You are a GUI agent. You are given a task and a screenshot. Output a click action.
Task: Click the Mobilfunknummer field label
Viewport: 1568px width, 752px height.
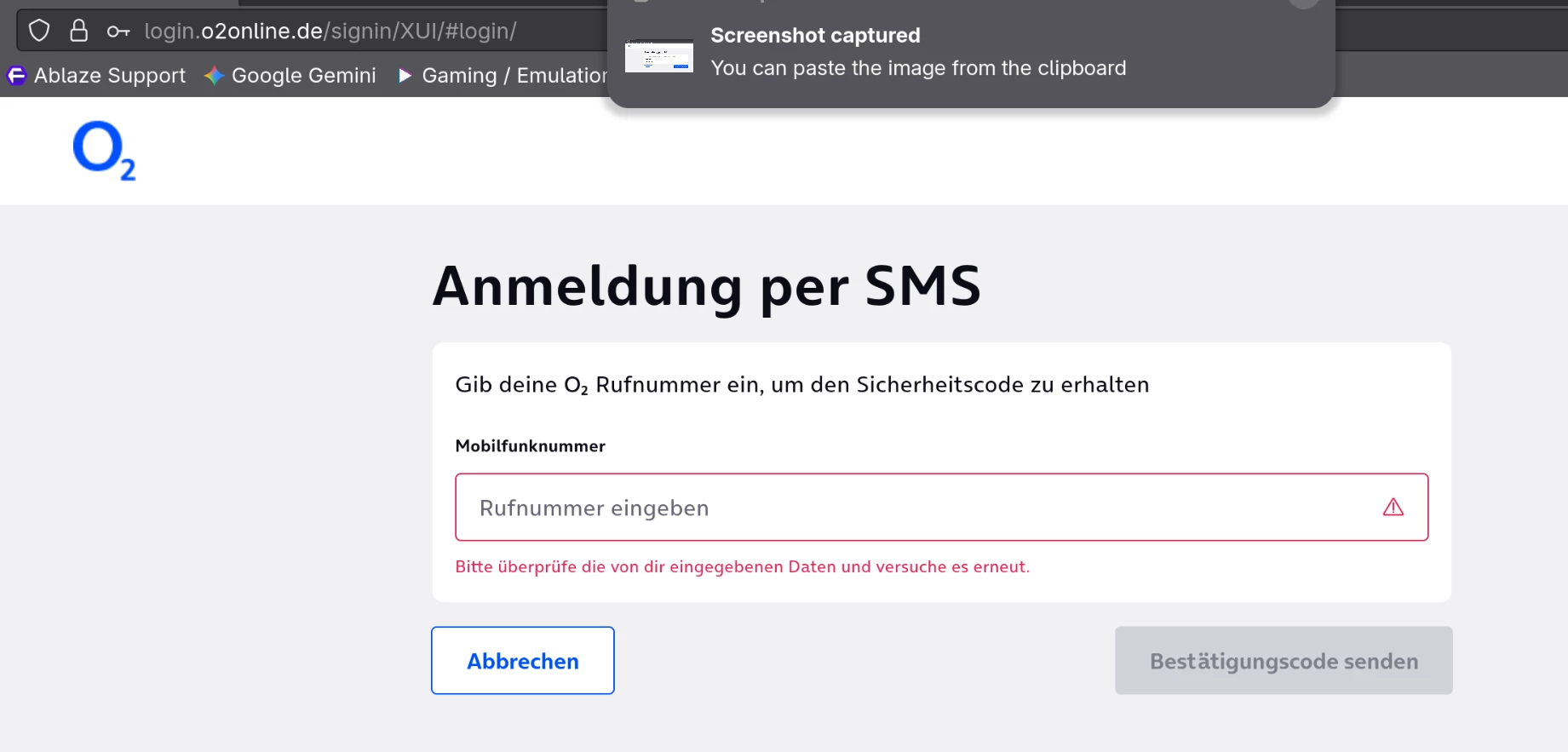530,446
